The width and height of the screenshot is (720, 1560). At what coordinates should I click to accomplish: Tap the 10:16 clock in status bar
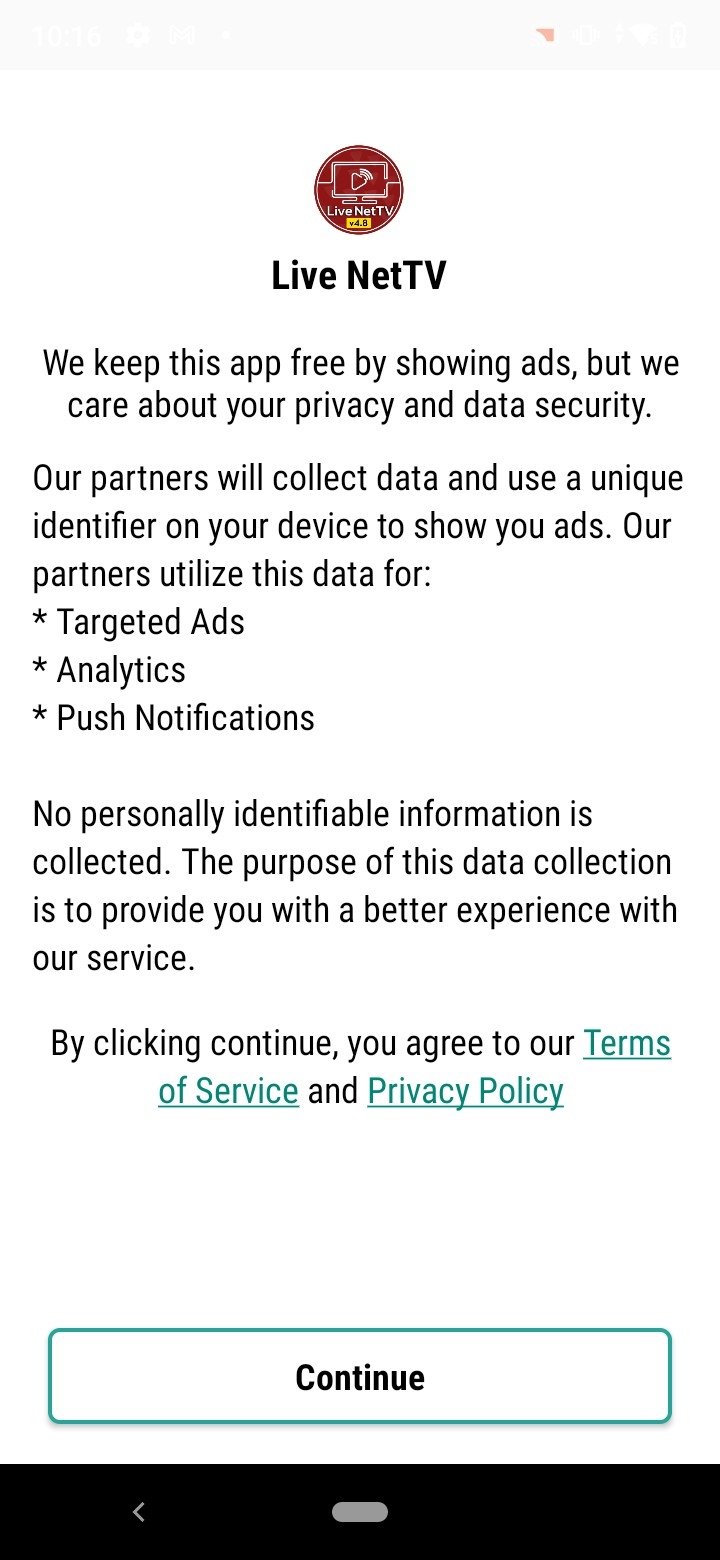(67, 37)
